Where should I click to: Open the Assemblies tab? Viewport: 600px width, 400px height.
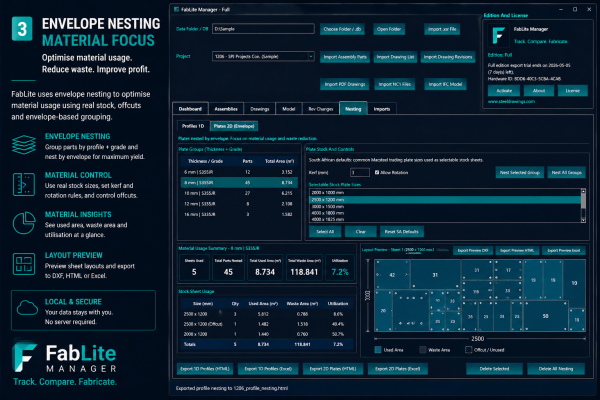pos(226,109)
